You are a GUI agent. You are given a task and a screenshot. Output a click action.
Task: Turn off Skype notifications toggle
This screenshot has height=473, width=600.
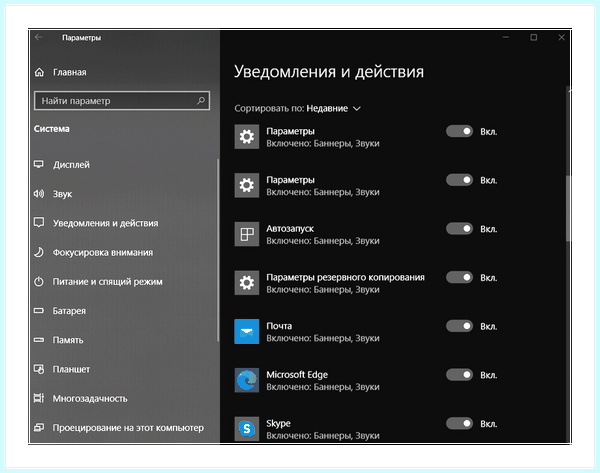(x=460, y=423)
